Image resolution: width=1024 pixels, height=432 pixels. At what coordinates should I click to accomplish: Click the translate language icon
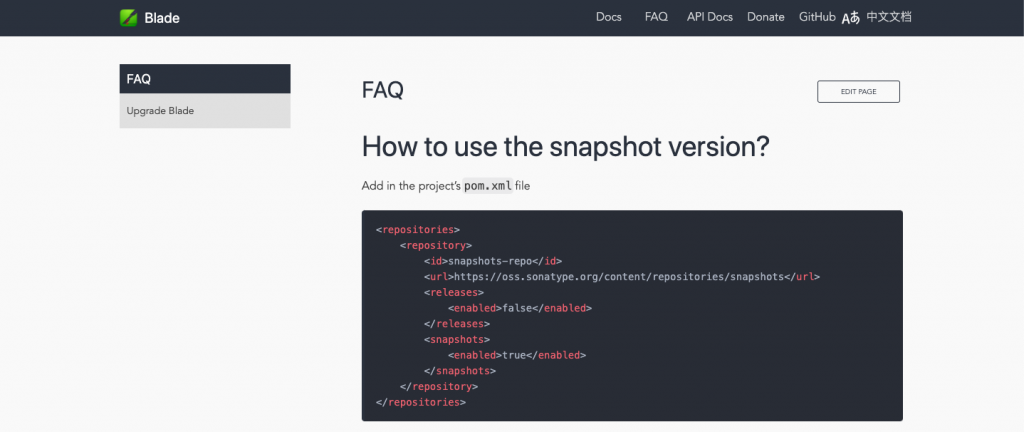850,18
